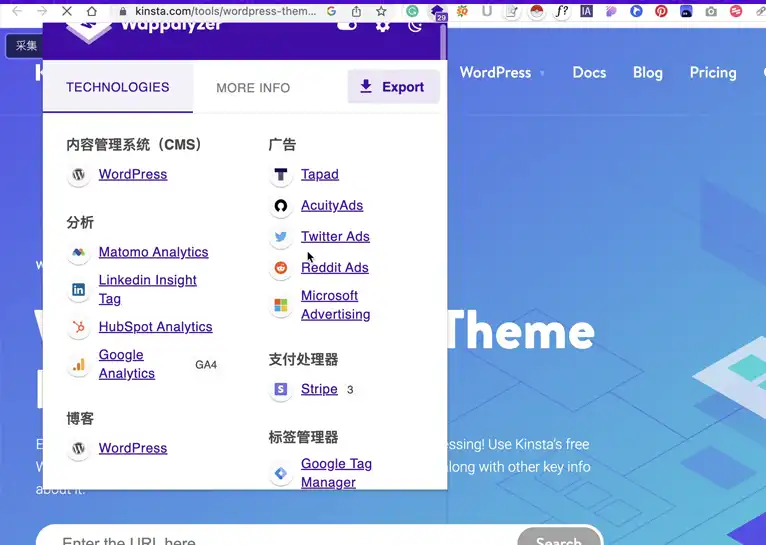The height and width of the screenshot is (545, 766).
Task: Toggle dark mode moon icon
Action: [417, 24]
